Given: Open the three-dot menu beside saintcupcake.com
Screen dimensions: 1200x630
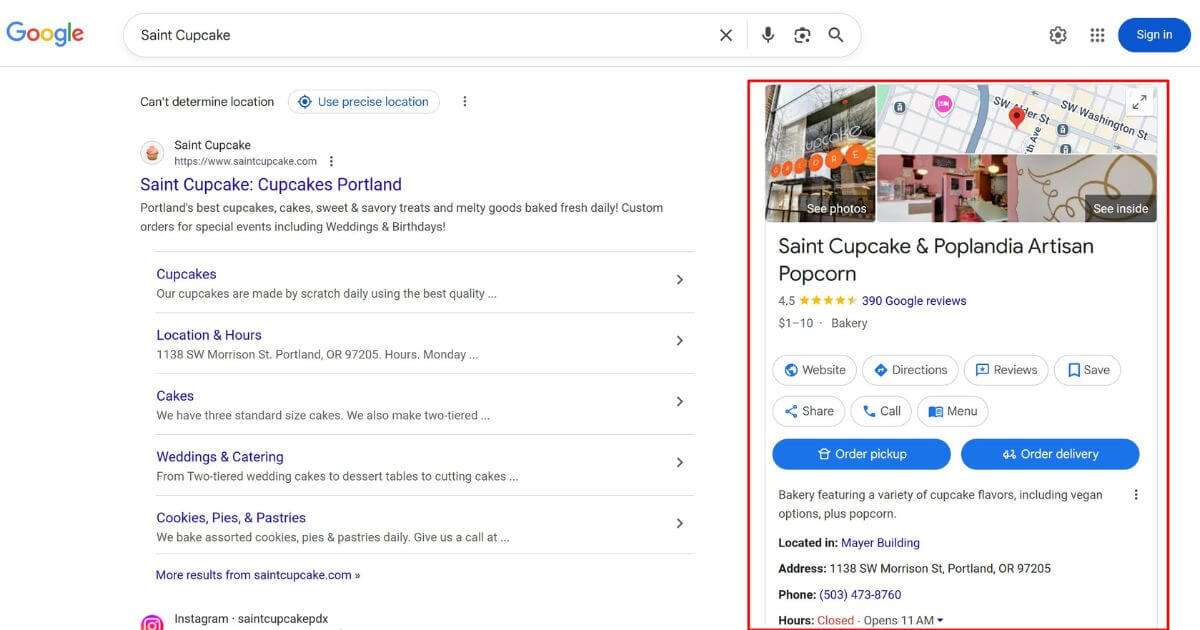Looking at the screenshot, I should click(x=330, y=160).
